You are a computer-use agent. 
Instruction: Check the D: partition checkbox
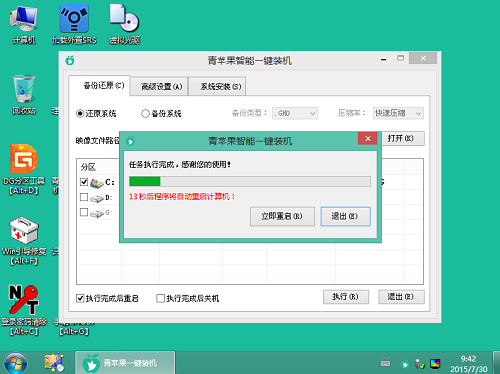tap(84, 197)
